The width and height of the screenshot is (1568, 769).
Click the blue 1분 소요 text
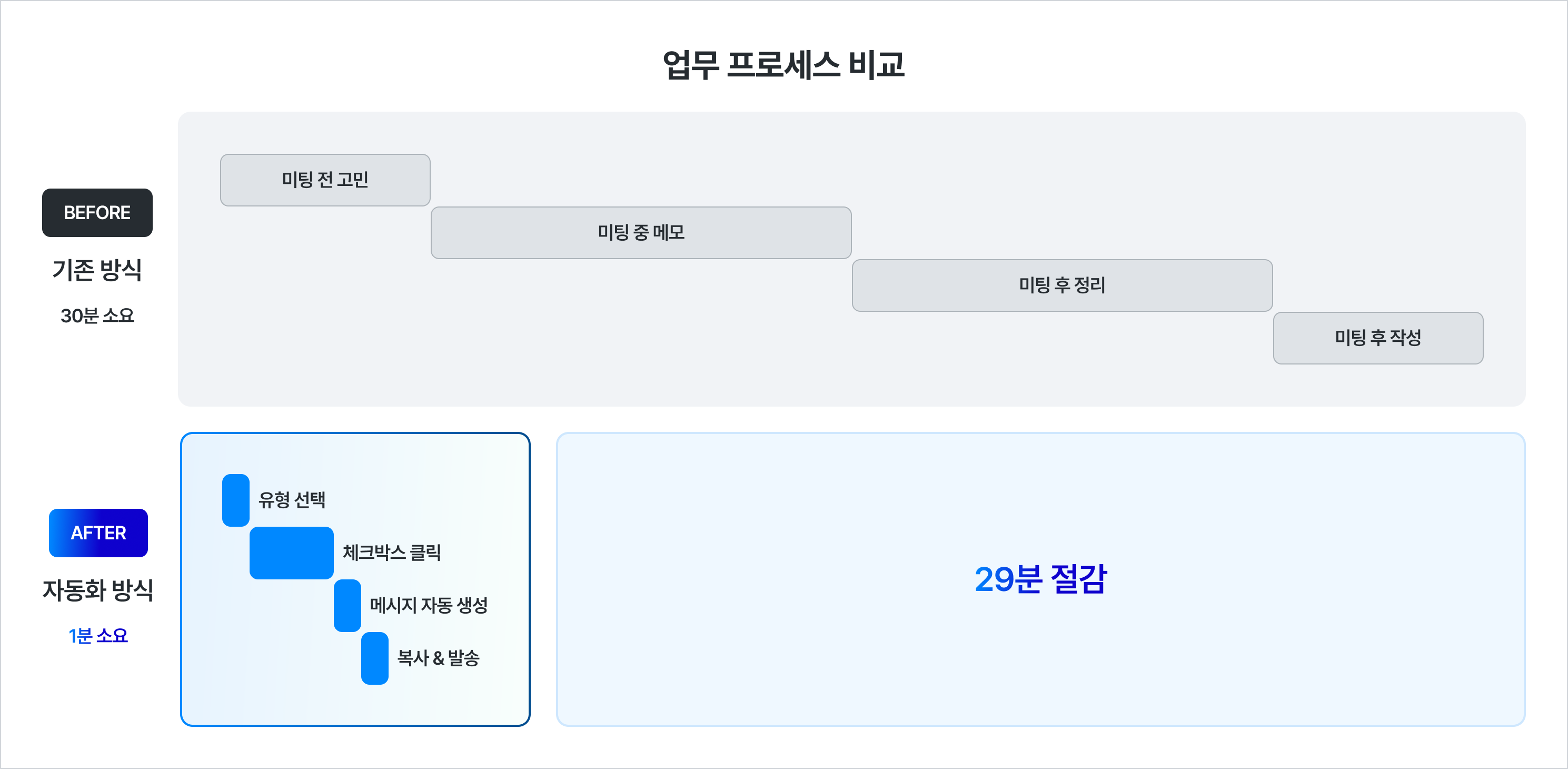pyautogui.click(x=98, y=636)
